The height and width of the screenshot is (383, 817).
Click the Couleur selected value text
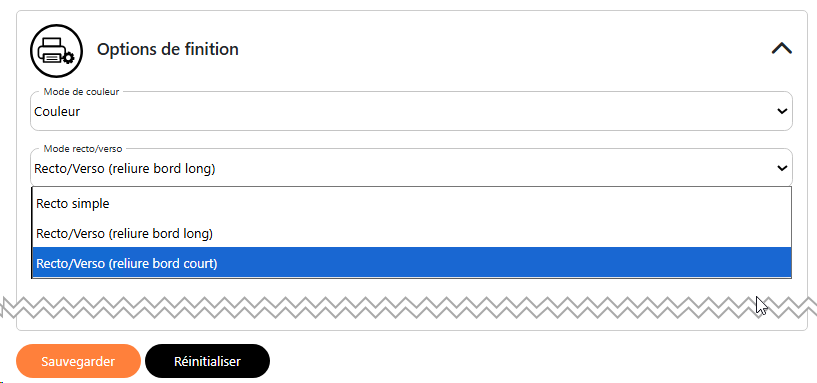click(x=57, y=112)
